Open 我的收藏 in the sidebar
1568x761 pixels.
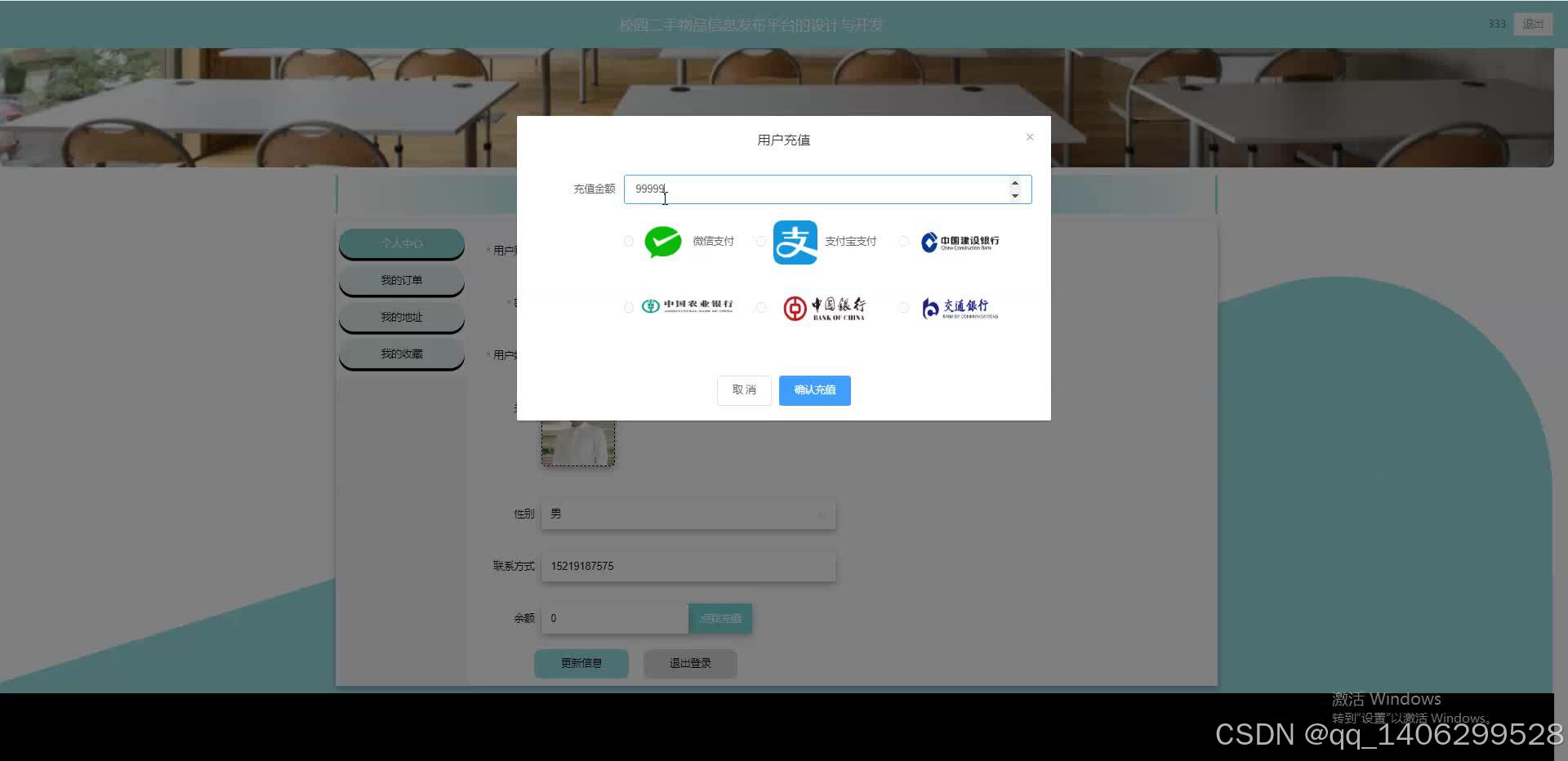point(402,354)
